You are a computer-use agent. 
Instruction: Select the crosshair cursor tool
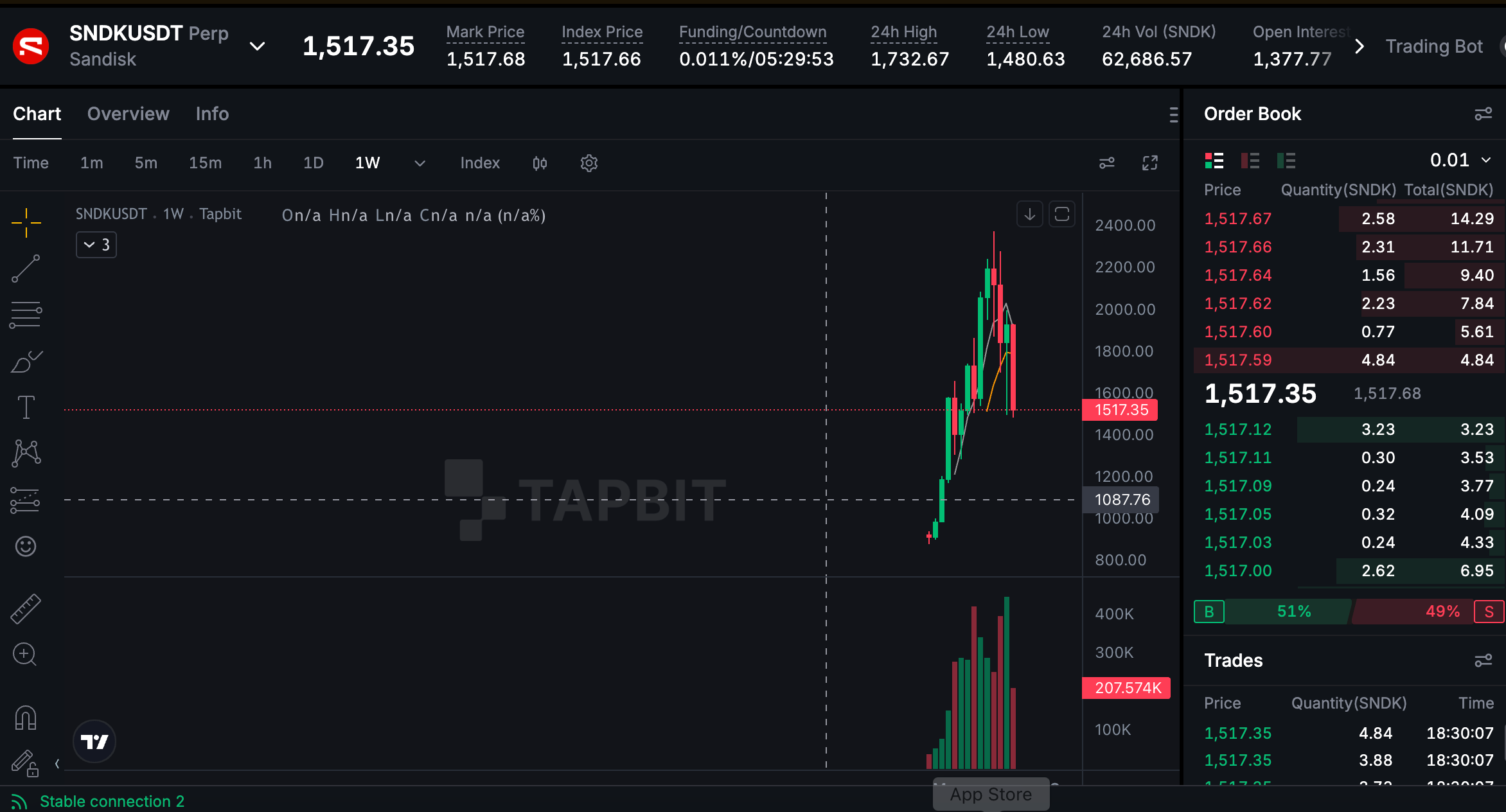coord(26,223)
